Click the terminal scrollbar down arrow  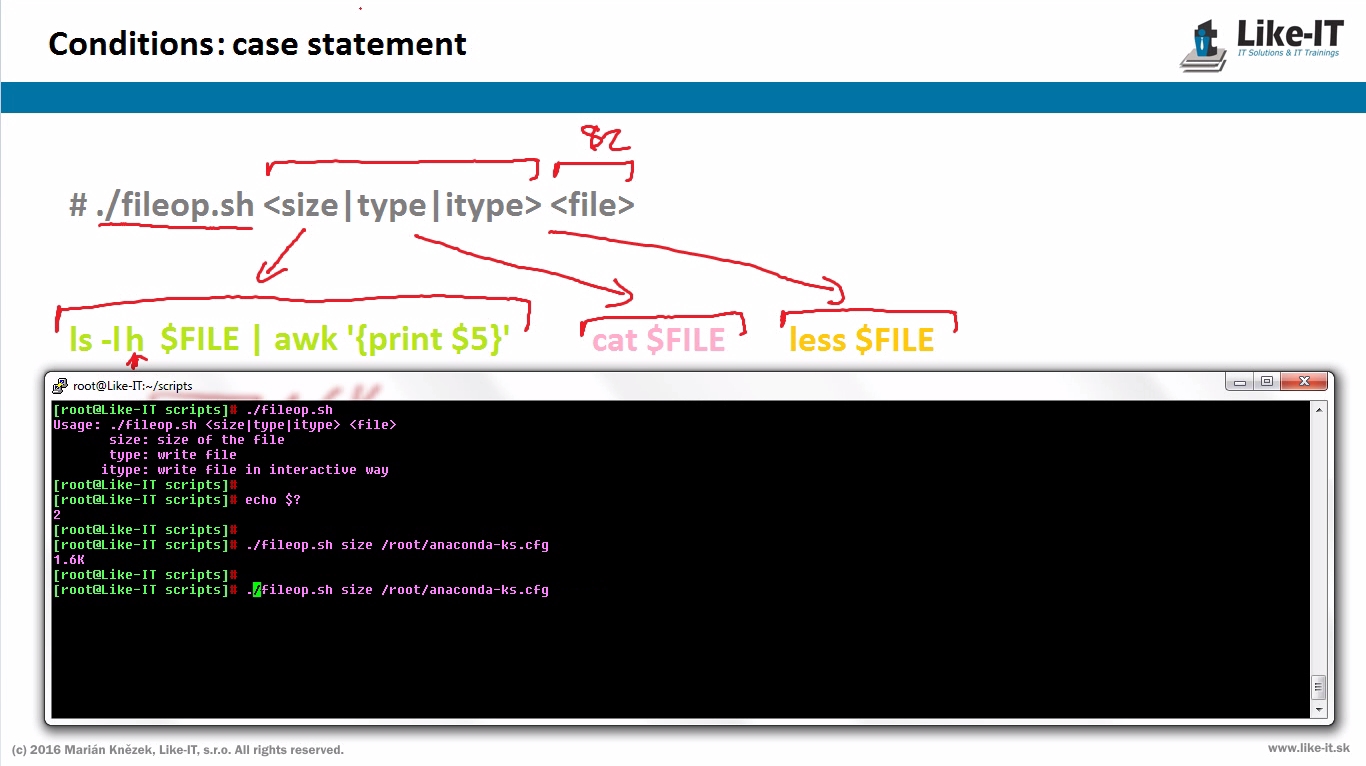pos(1319,709)
